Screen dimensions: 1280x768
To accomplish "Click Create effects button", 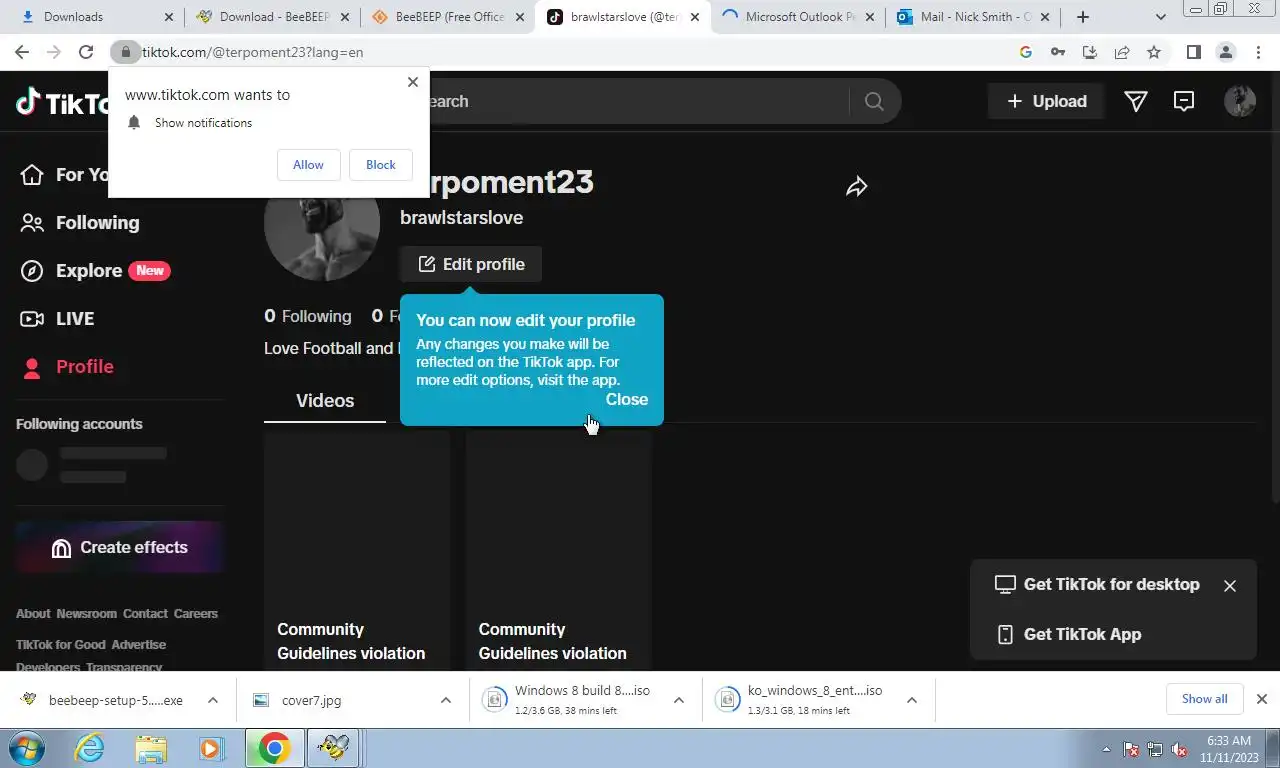I will pos(120,547).
